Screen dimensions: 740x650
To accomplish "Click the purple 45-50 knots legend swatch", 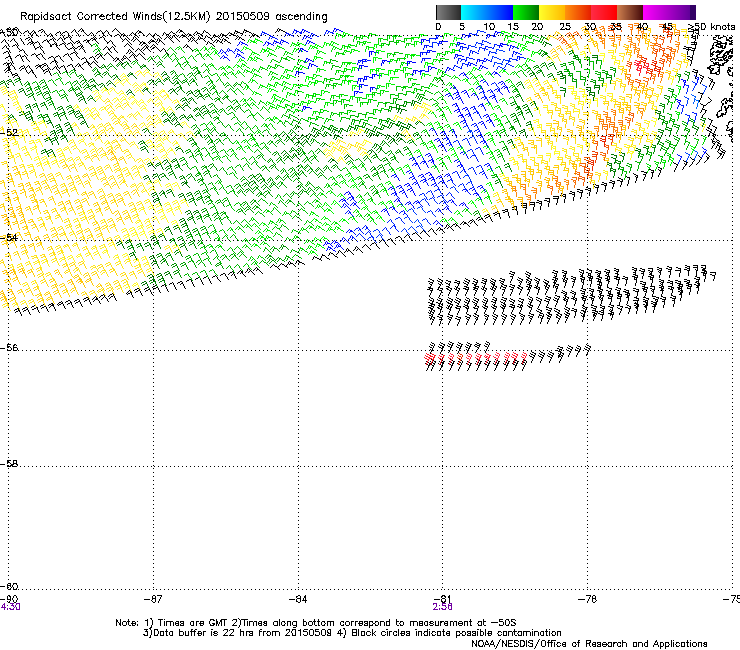I will pyautogui.click(x=682, y=12).
